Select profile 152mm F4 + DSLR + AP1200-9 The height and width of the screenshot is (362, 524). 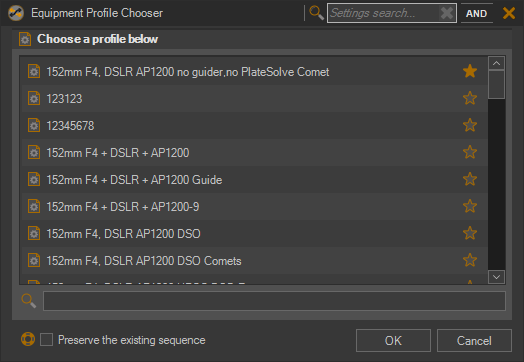(x=255, y=207)
